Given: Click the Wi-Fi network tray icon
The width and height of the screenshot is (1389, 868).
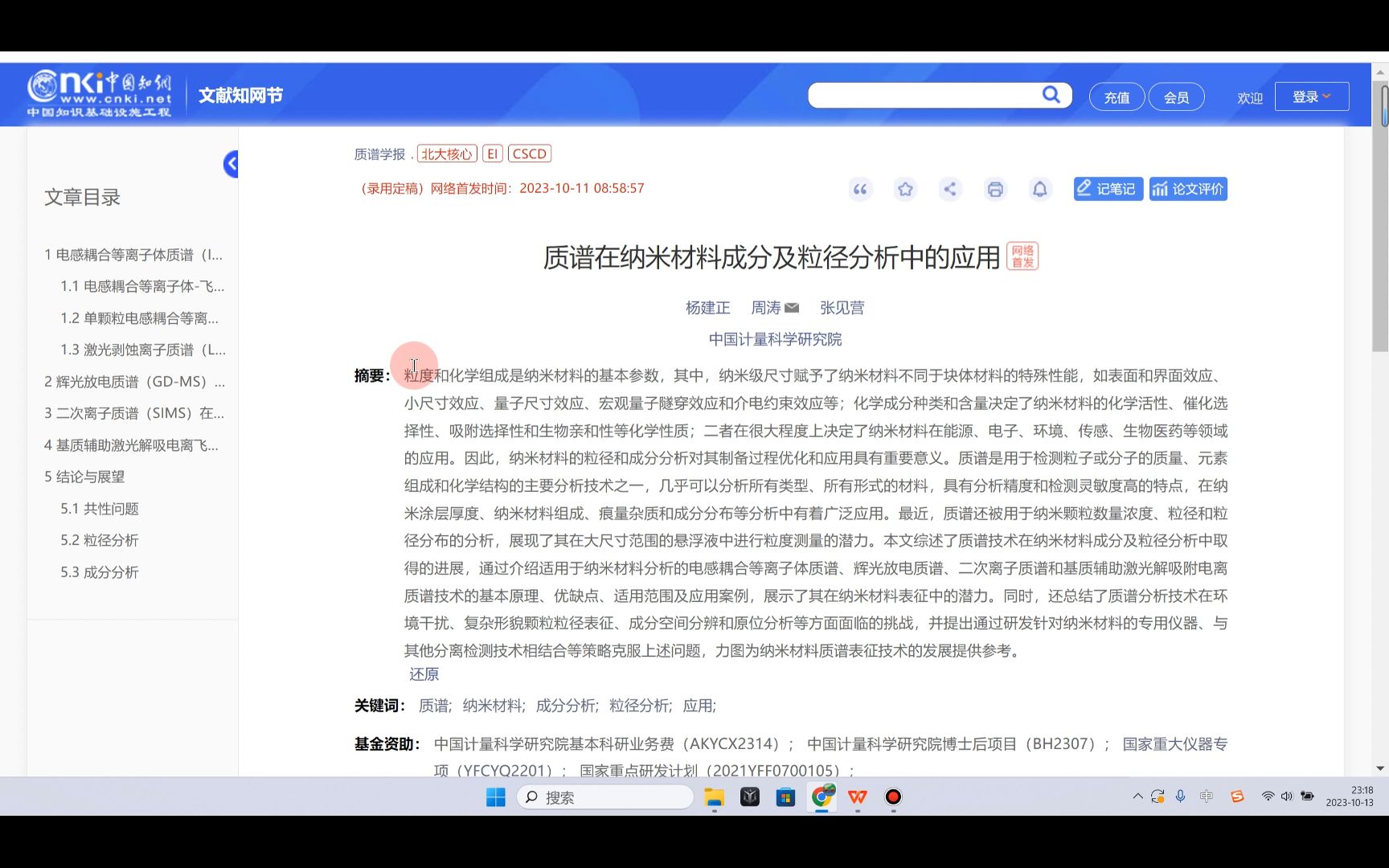Looking at the screenshot, I should click(1268, 796).
